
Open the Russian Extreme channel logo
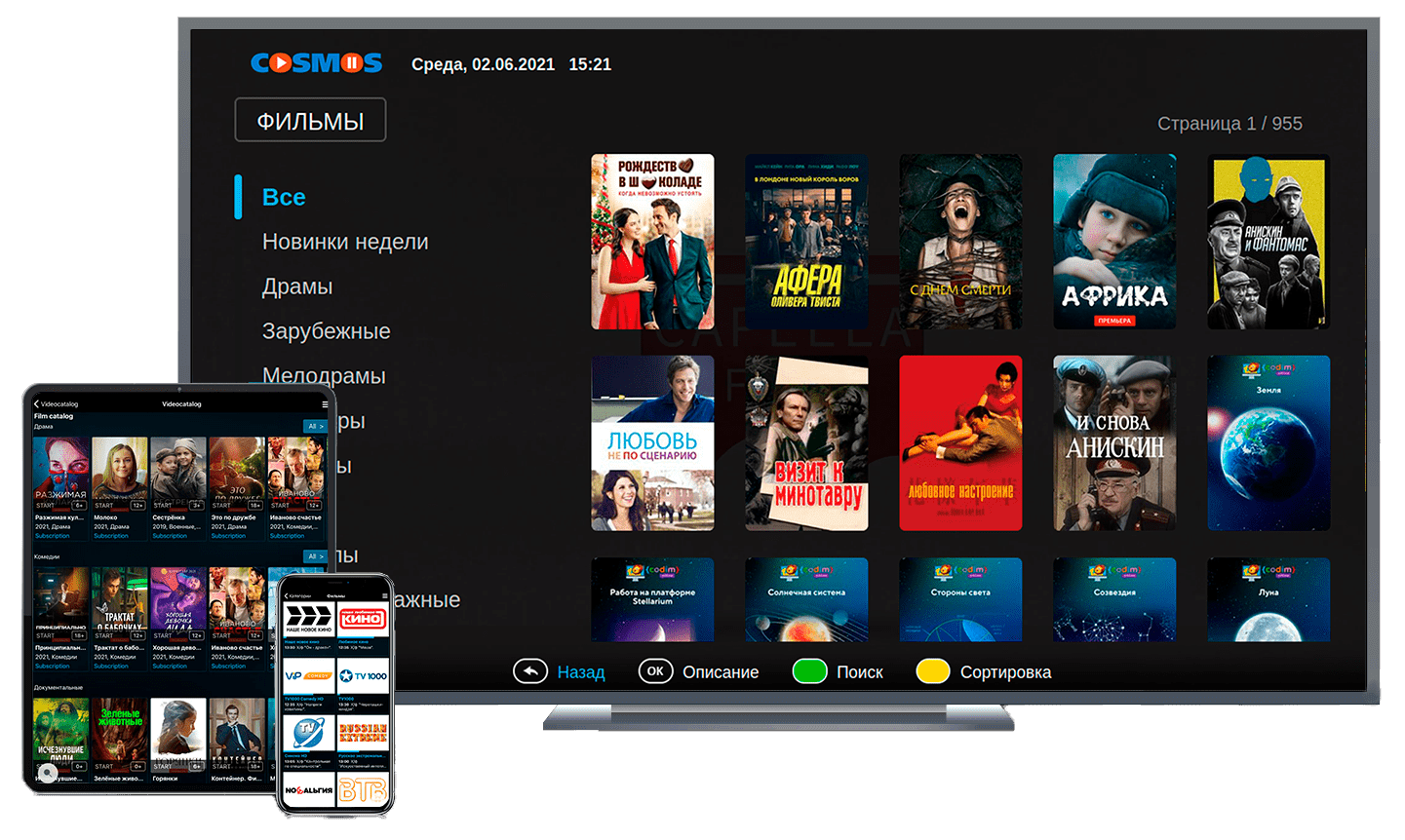(x=363, y=733)
